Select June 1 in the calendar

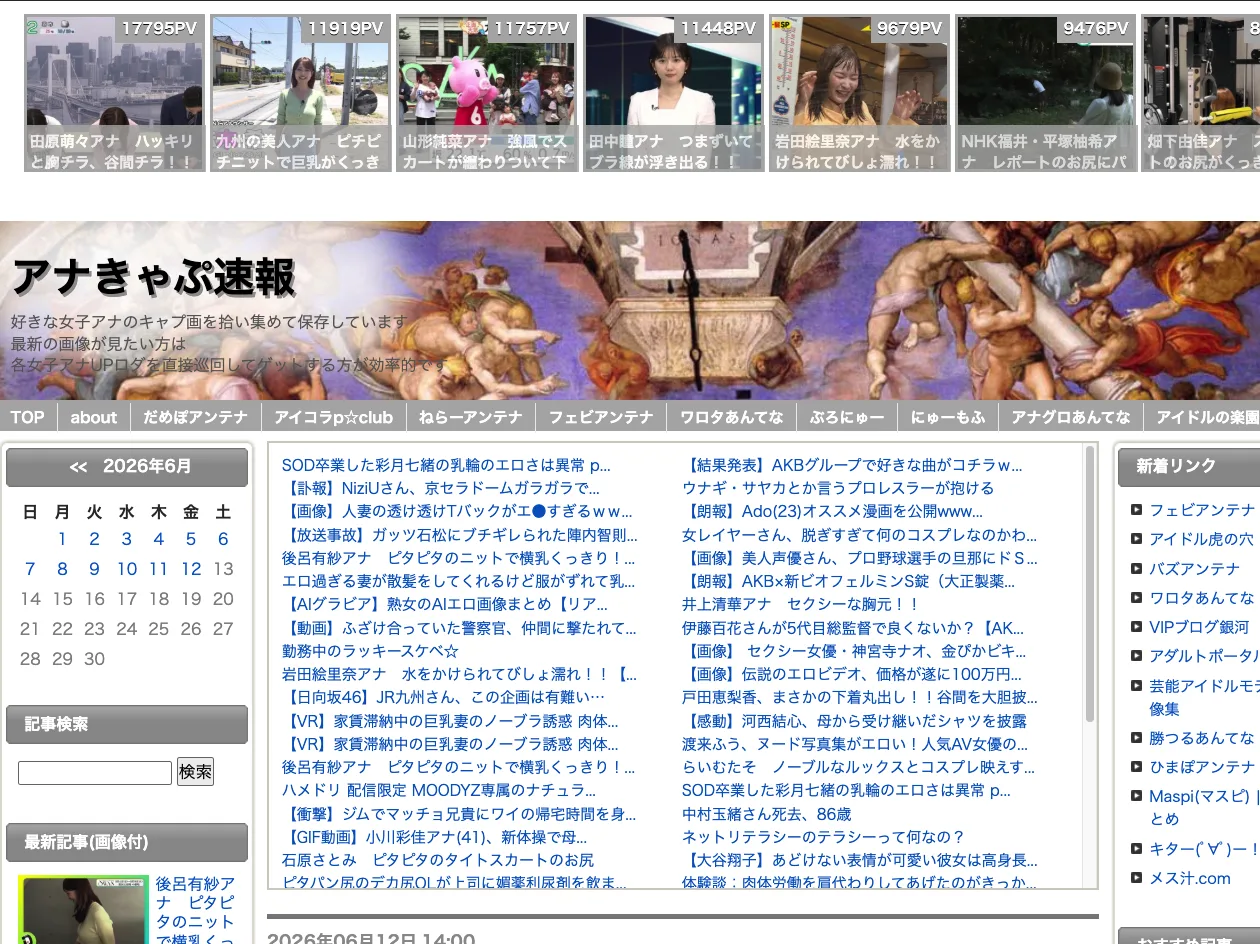(62, 539)
